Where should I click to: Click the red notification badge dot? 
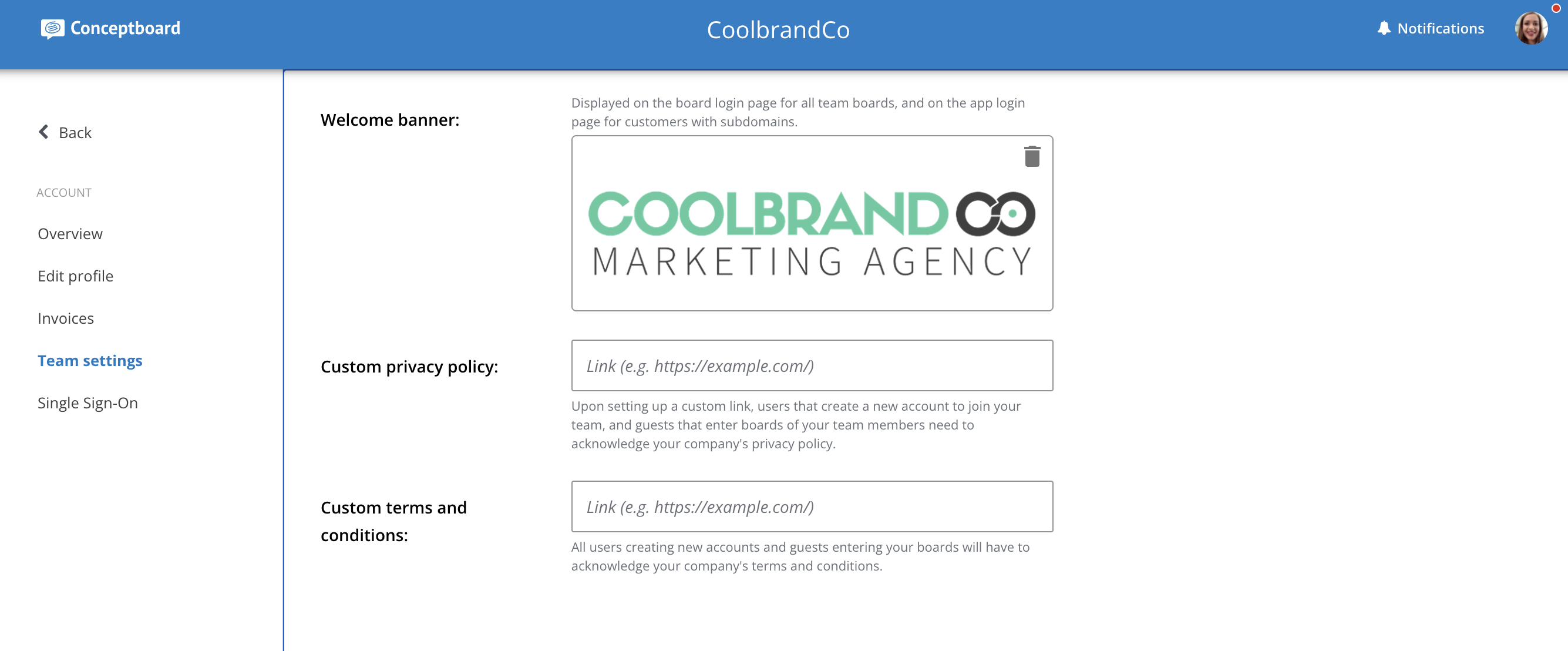tap(1556, 8)
